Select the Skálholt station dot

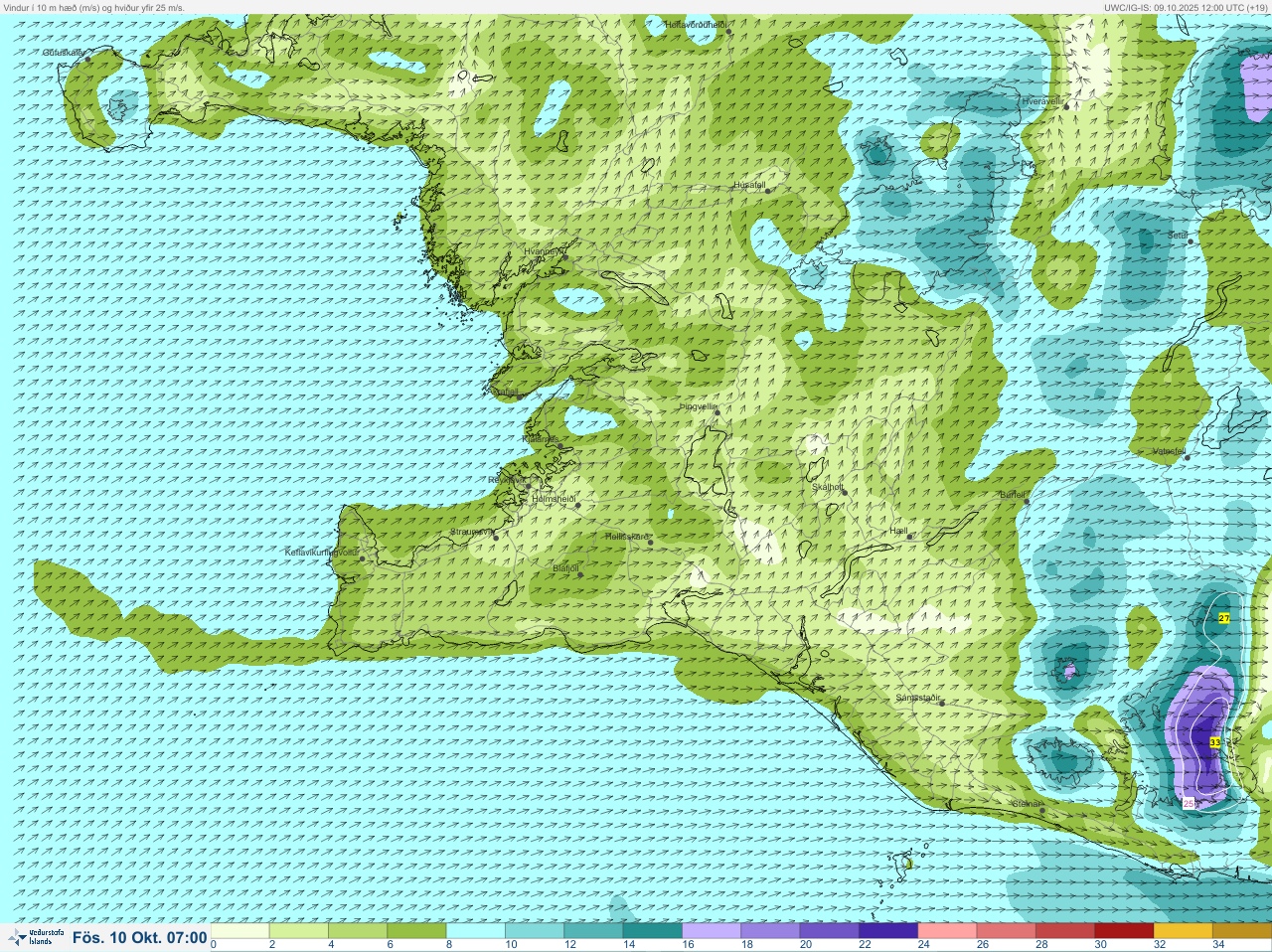pyautogui.click(x=843, y=491)
